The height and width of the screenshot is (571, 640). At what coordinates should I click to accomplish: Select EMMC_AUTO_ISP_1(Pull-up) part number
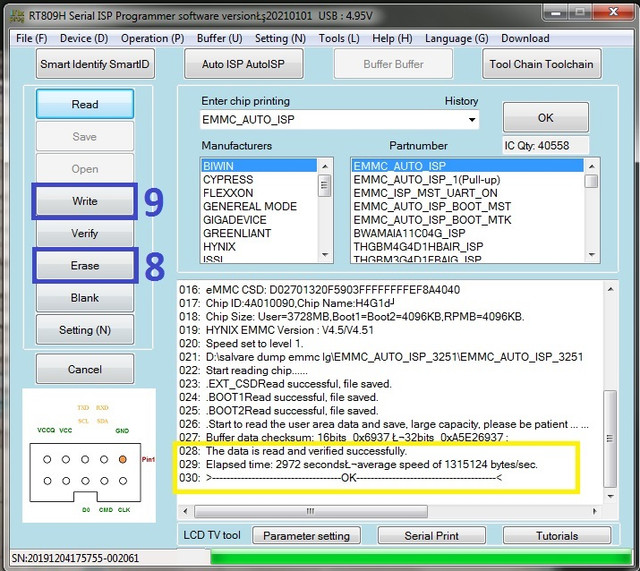(467, 180)
